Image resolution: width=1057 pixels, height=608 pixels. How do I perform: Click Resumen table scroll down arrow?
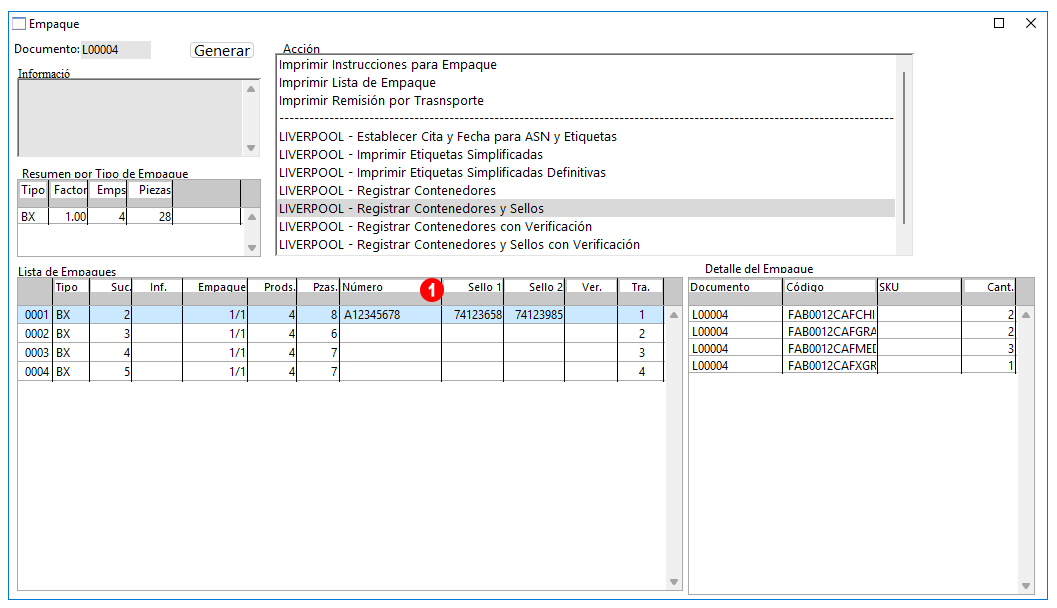point(251,247)
